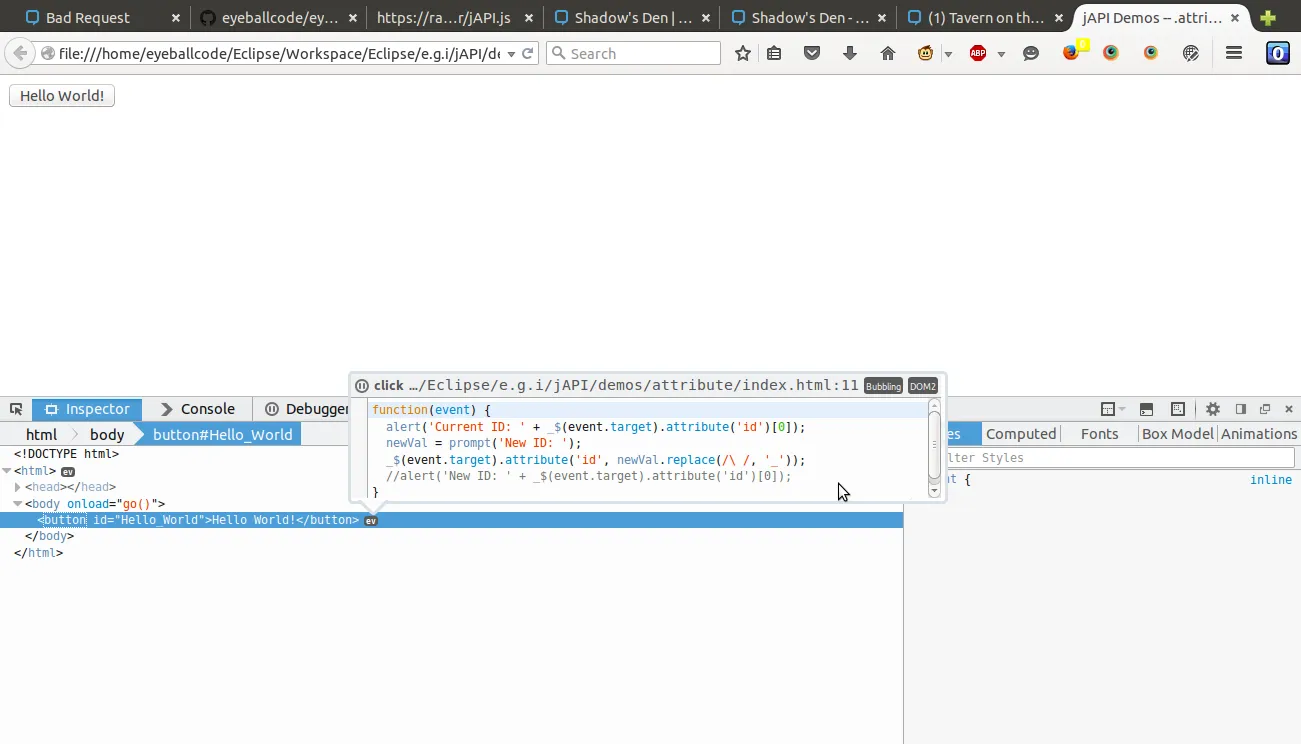Go back using browser back arrow
The width and height of the screenshot is (1301, 744).
(19, 53)
